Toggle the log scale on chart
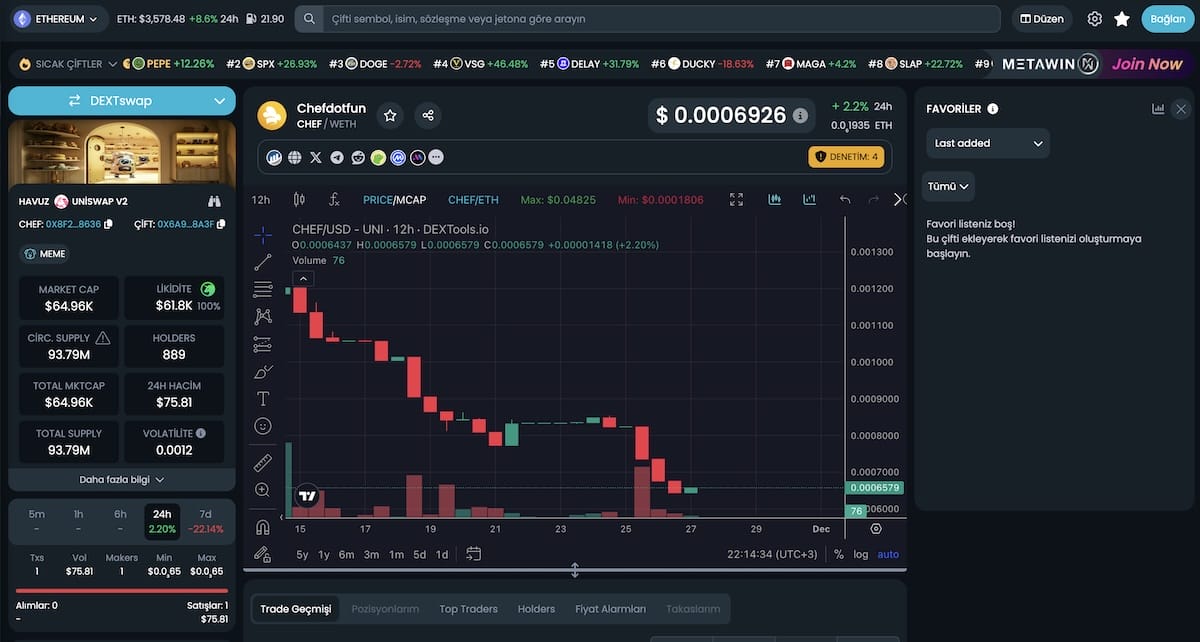 861,554
